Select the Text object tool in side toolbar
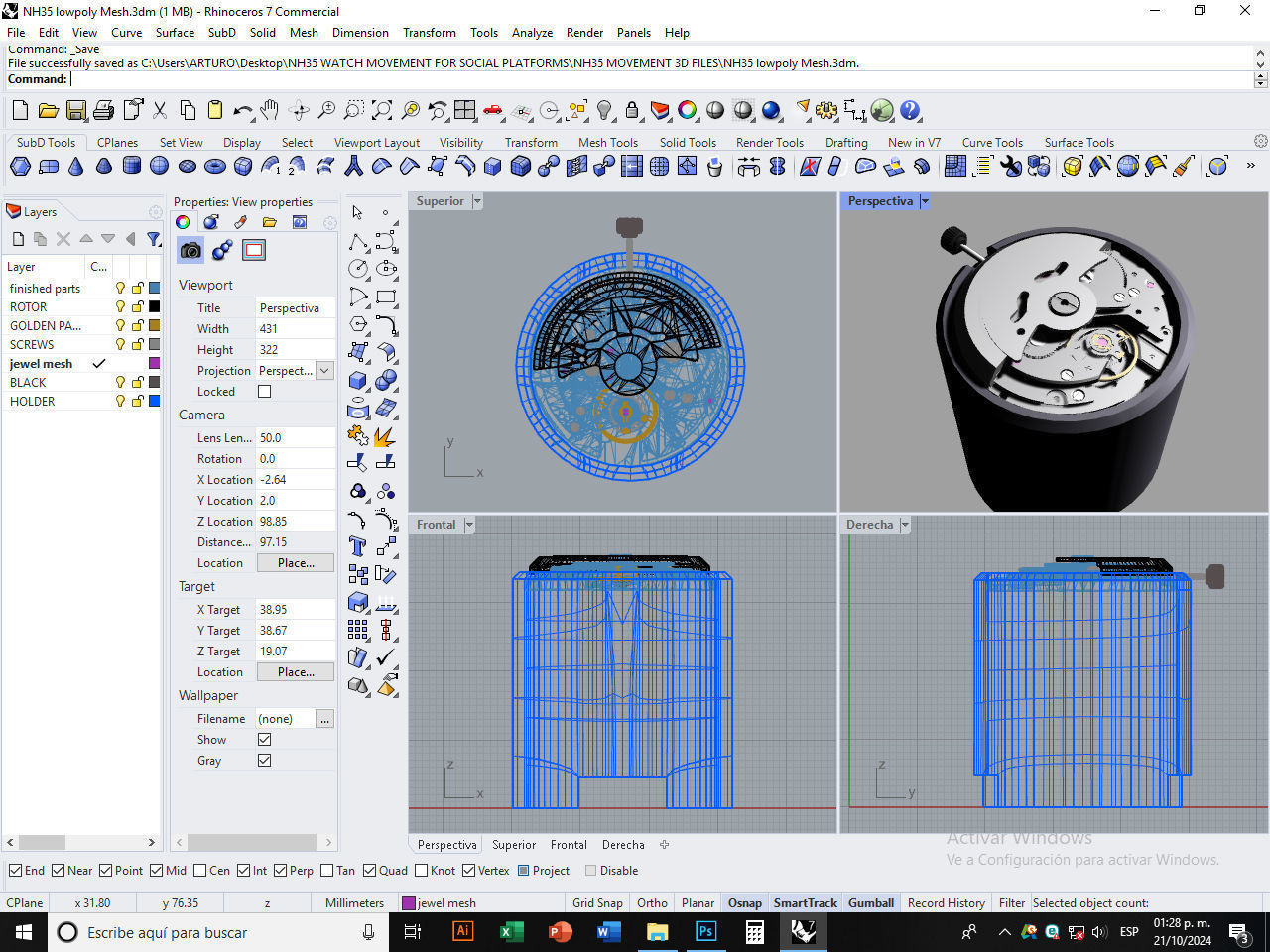Viewport: 1270px width, 952px height. (x=359, y=546)
